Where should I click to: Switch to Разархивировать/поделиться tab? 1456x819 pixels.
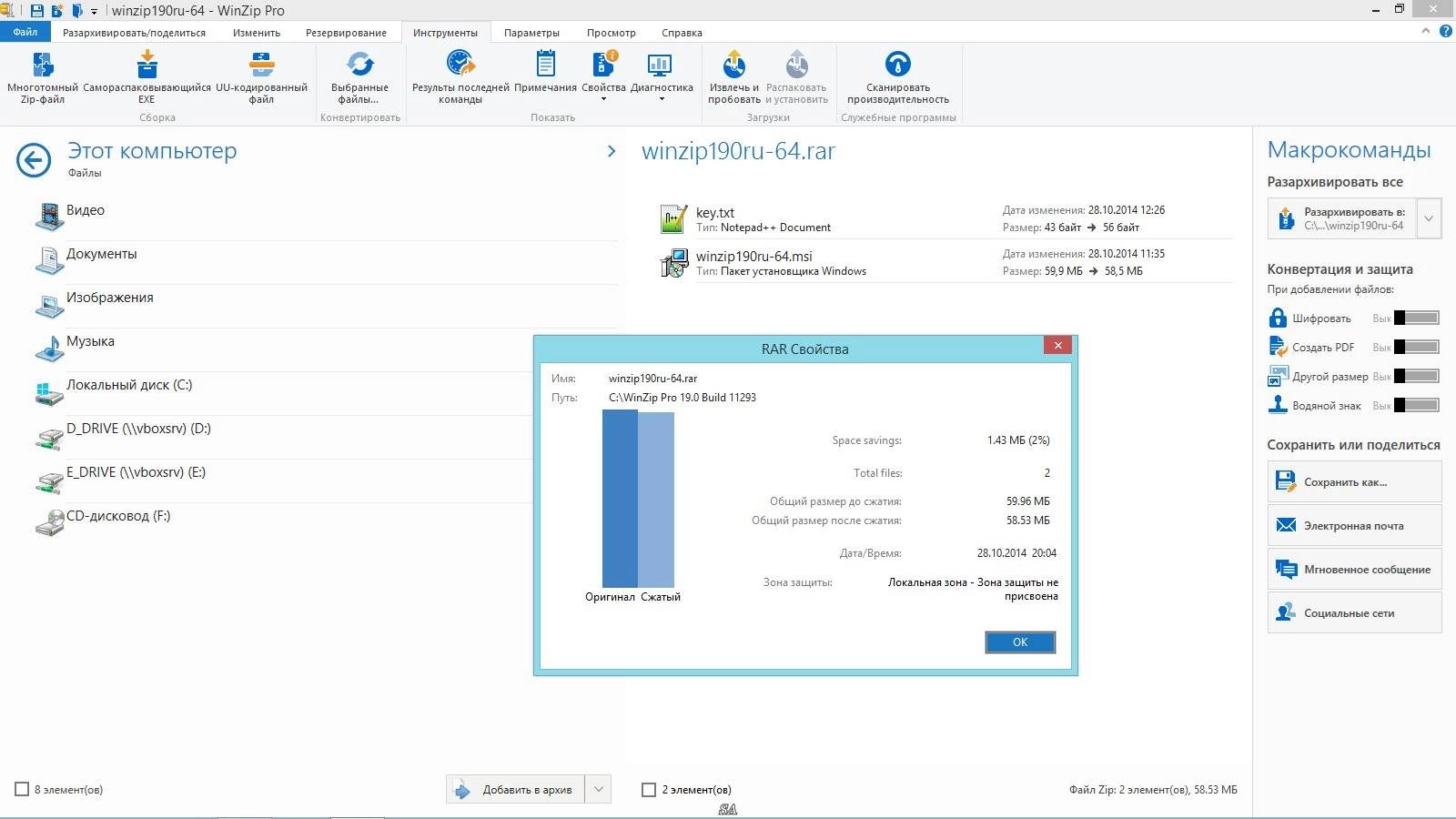pos(134,33)
